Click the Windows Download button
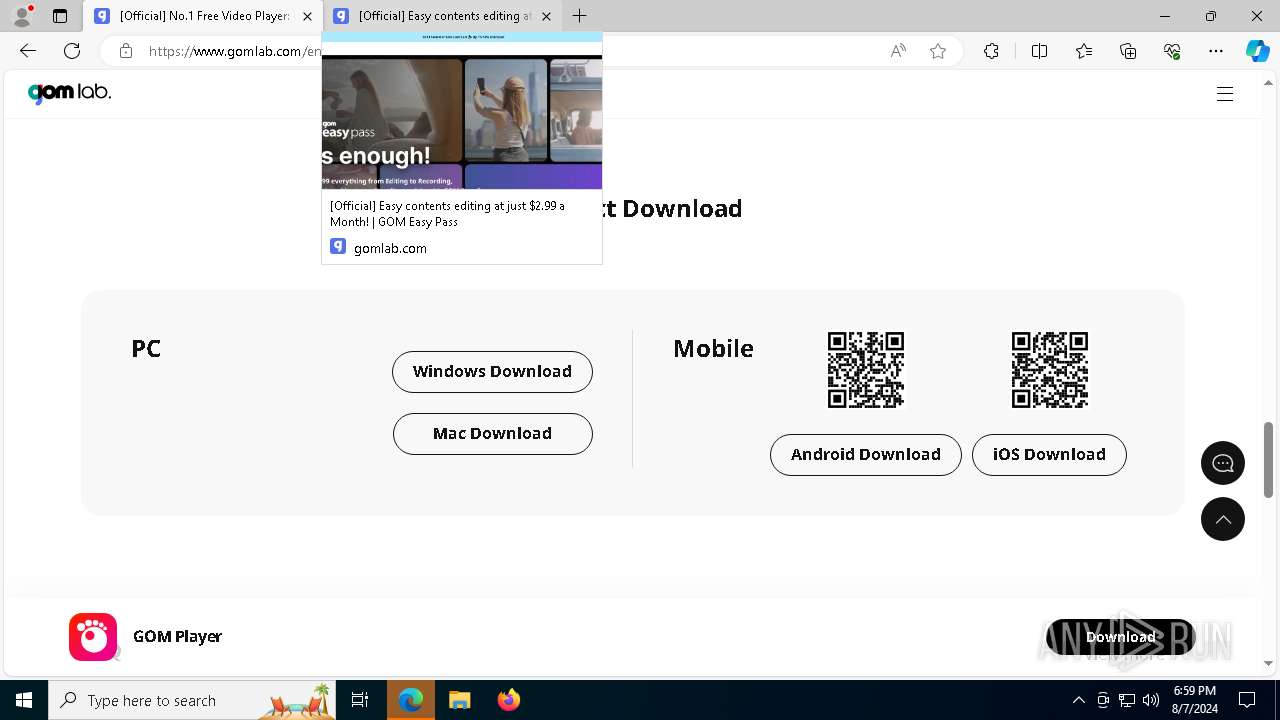 (x=492, y=371)
